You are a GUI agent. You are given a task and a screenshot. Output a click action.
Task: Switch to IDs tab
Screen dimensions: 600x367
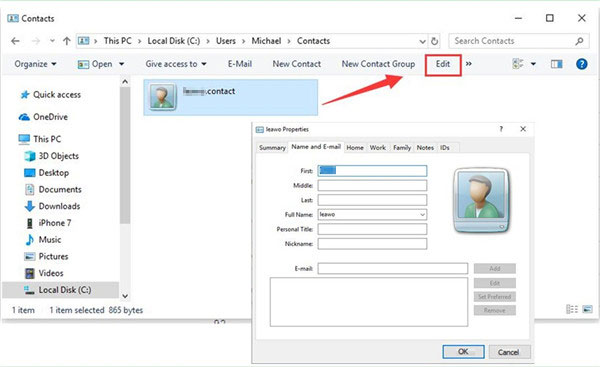[x=445, y=148]
